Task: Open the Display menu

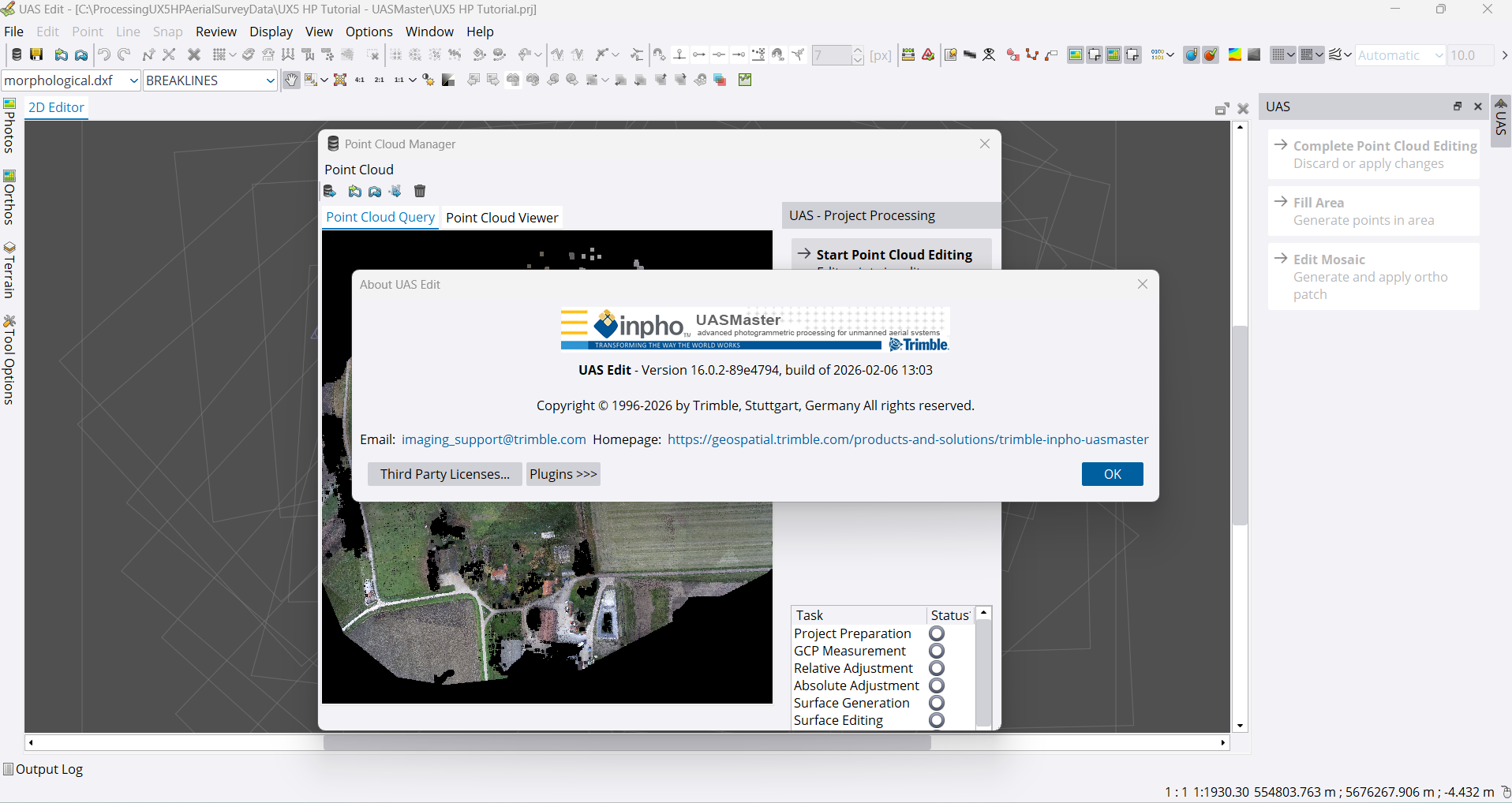Action: click(x=271, y=32)
